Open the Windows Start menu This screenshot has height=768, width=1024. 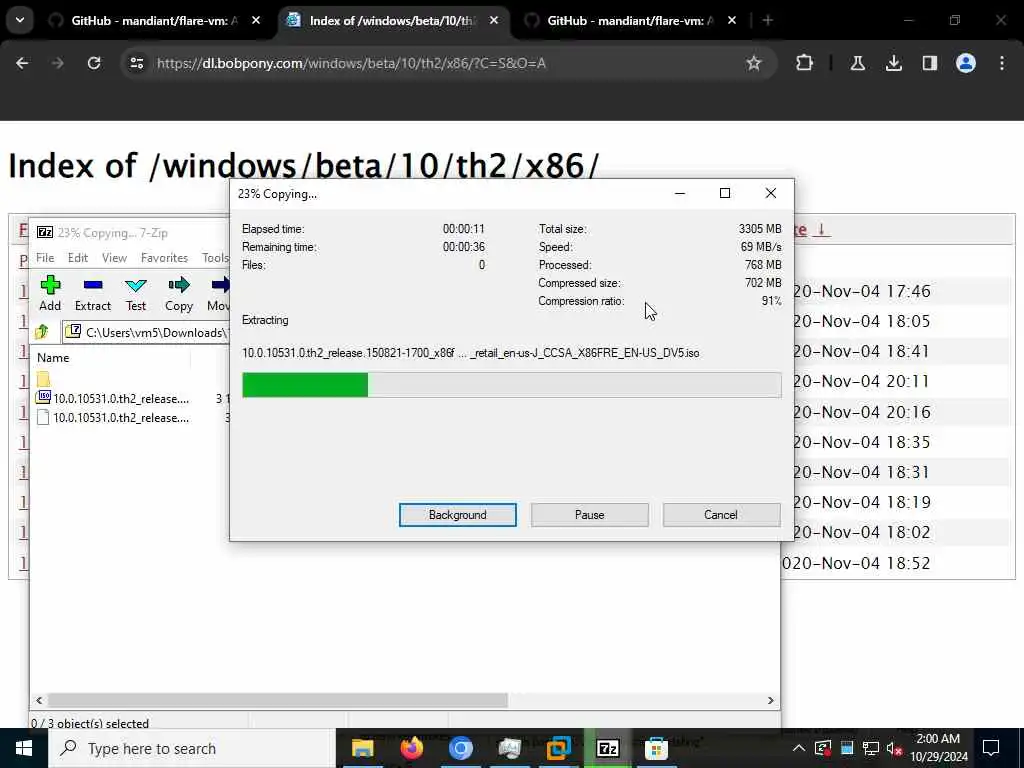24,748
